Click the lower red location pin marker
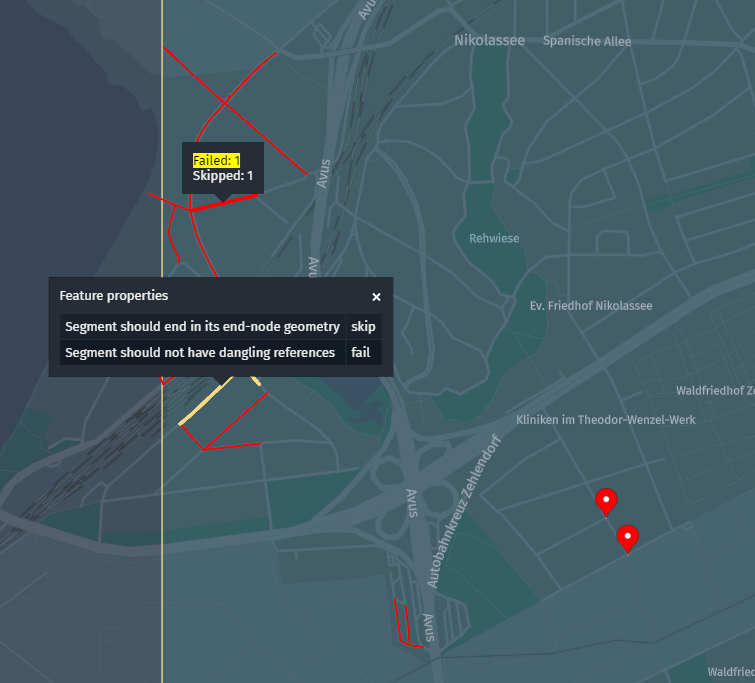The height and width of the screenshot is (683, 755). [627, 539]
